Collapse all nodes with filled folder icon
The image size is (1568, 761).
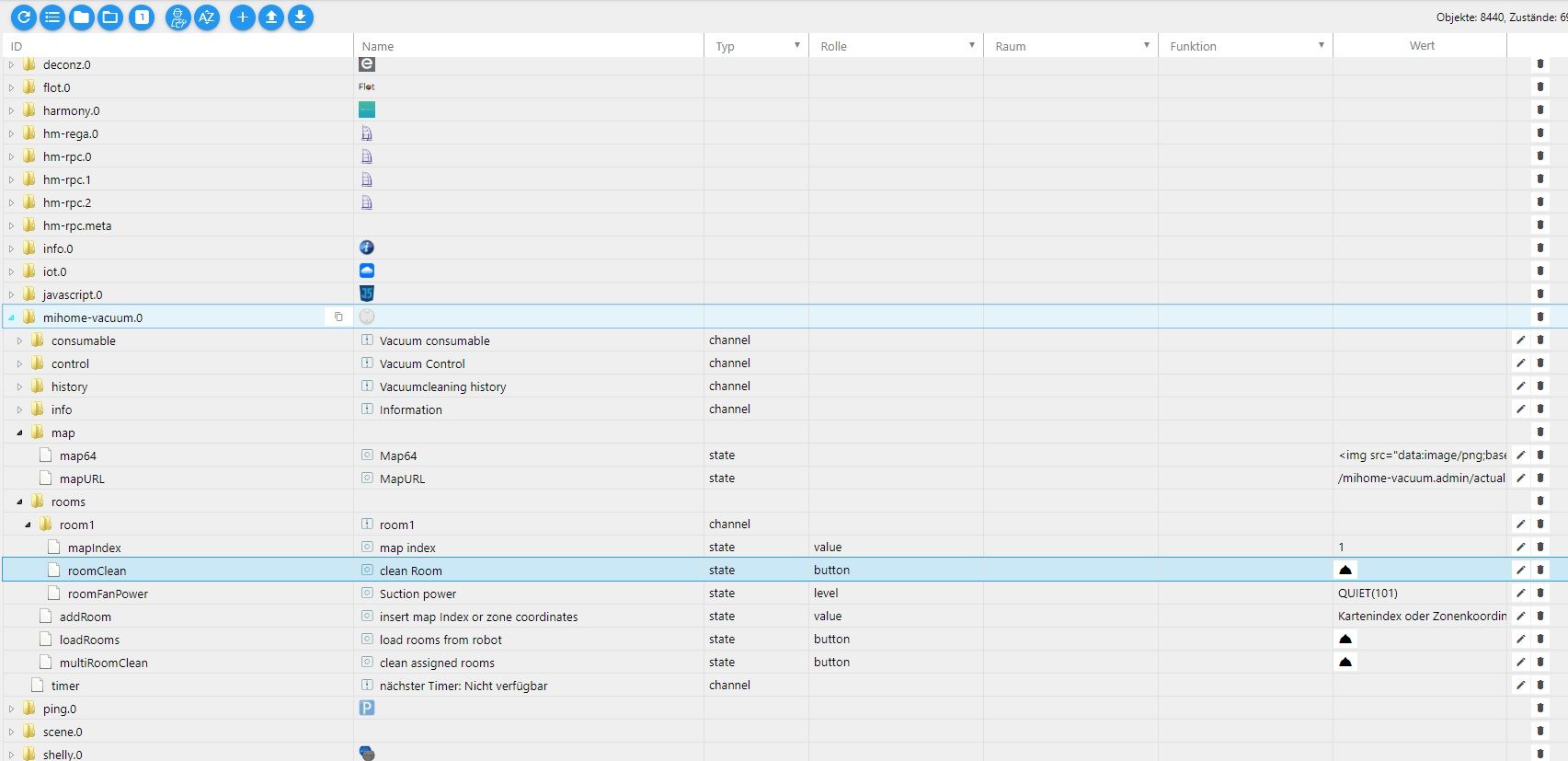pos(82,17)
